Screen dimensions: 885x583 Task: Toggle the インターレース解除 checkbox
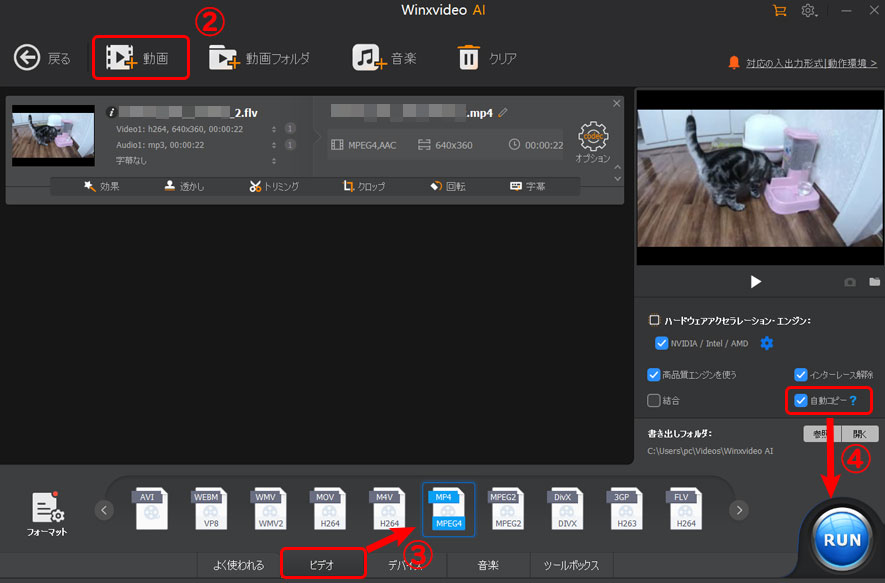pyautogui.click(x=801, y=375)
